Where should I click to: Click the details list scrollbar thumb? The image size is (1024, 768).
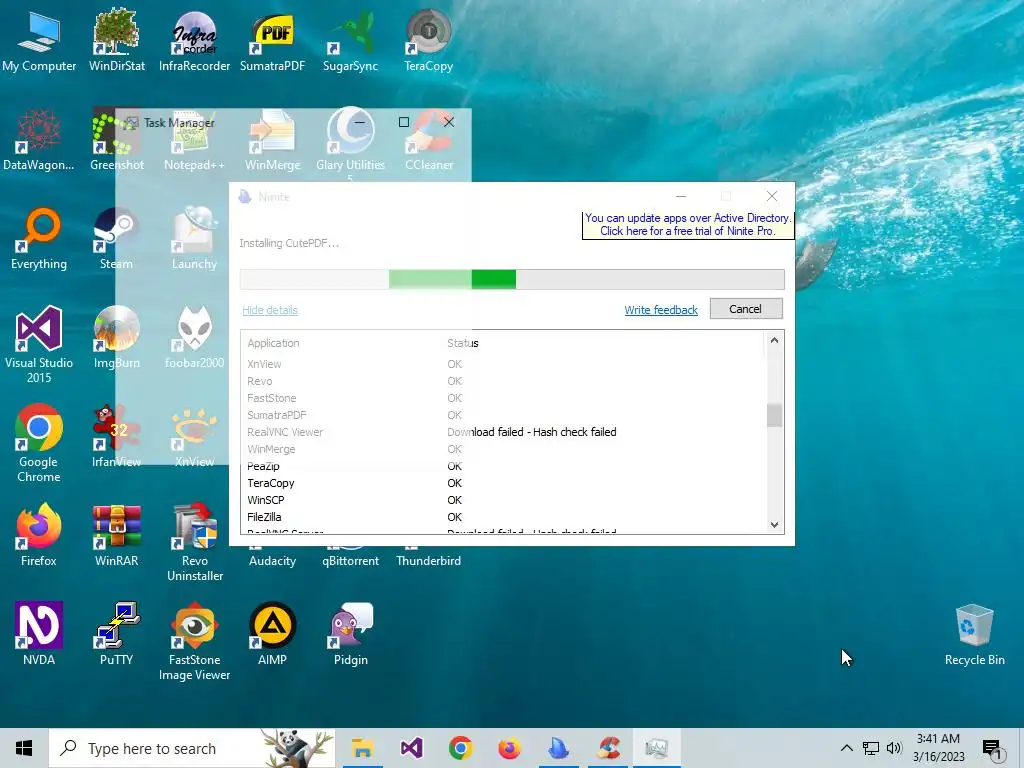pyautogui.click(x=775, y=416)
